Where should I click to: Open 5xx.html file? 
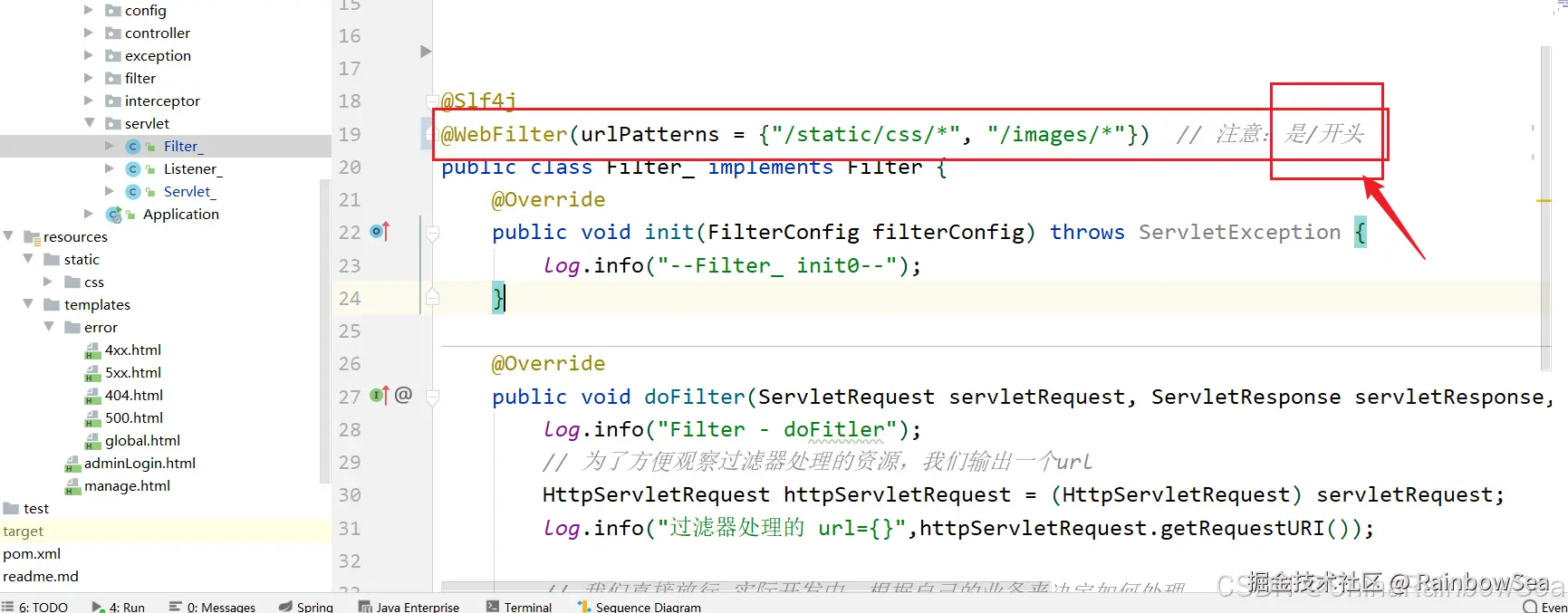(x=133, y=372)
